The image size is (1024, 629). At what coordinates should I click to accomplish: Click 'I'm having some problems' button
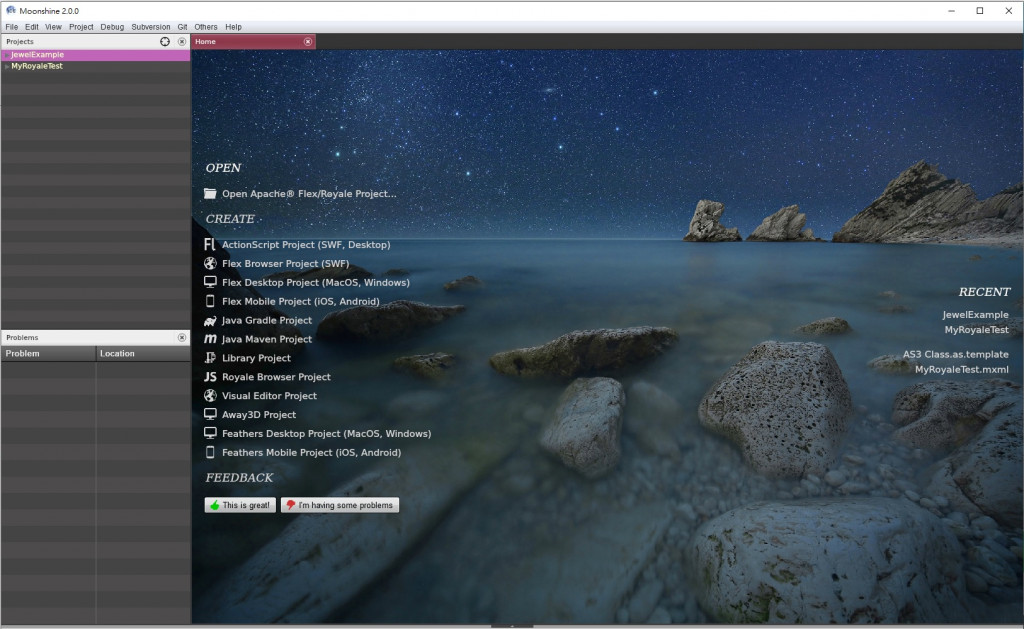(x=340, y=505)
